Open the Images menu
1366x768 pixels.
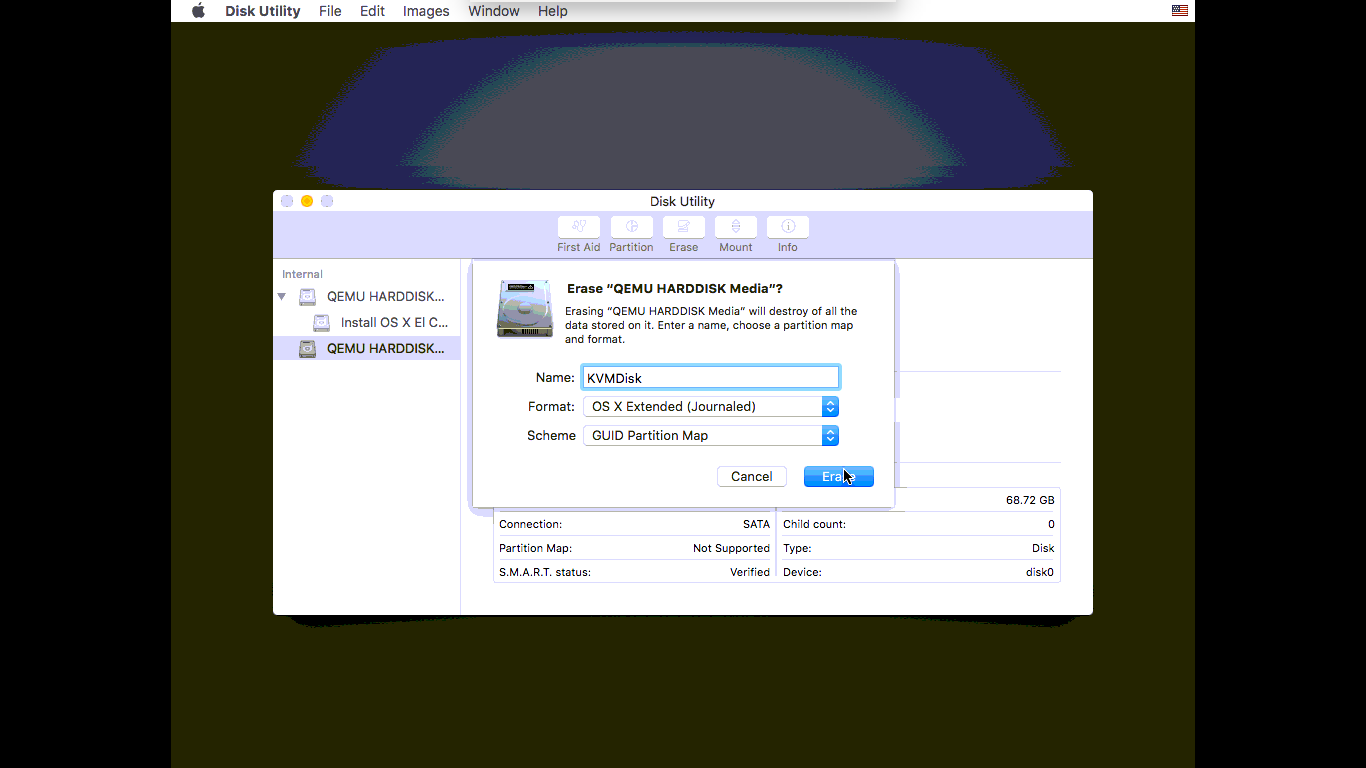click(x=426, y=11)
